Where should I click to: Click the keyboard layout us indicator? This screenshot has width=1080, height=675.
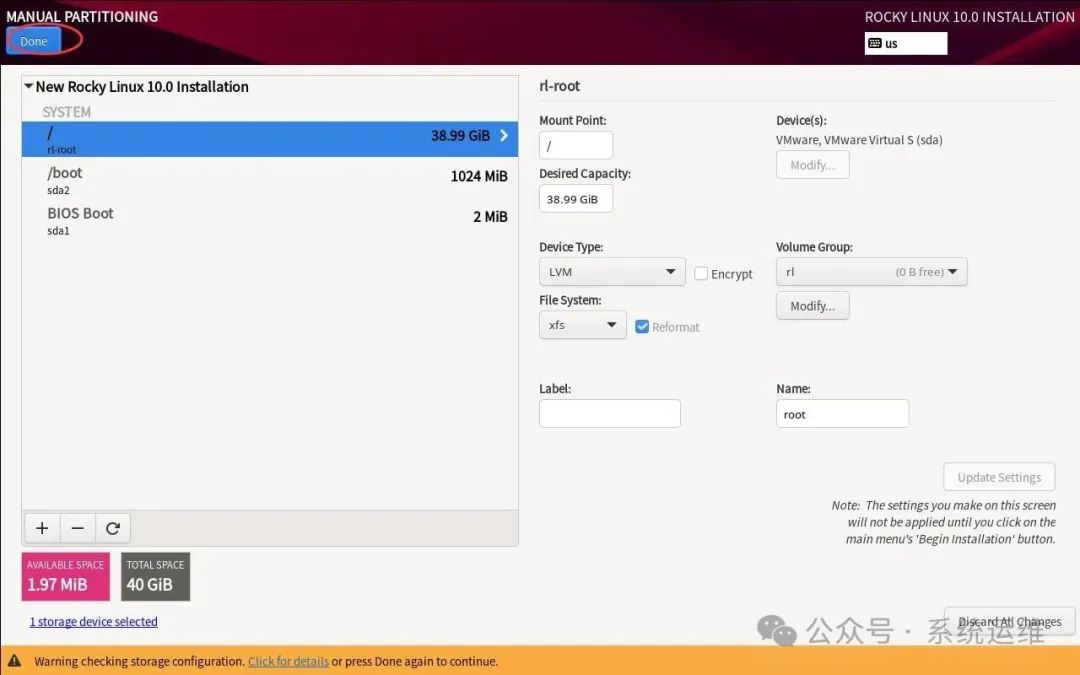[905, 43]
